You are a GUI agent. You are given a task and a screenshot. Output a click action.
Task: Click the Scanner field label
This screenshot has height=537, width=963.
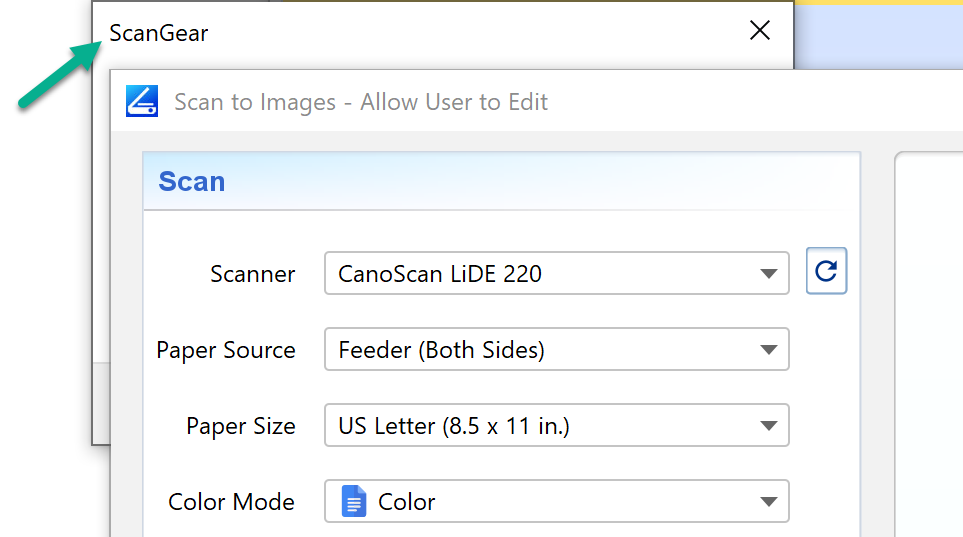click(253, 274)
